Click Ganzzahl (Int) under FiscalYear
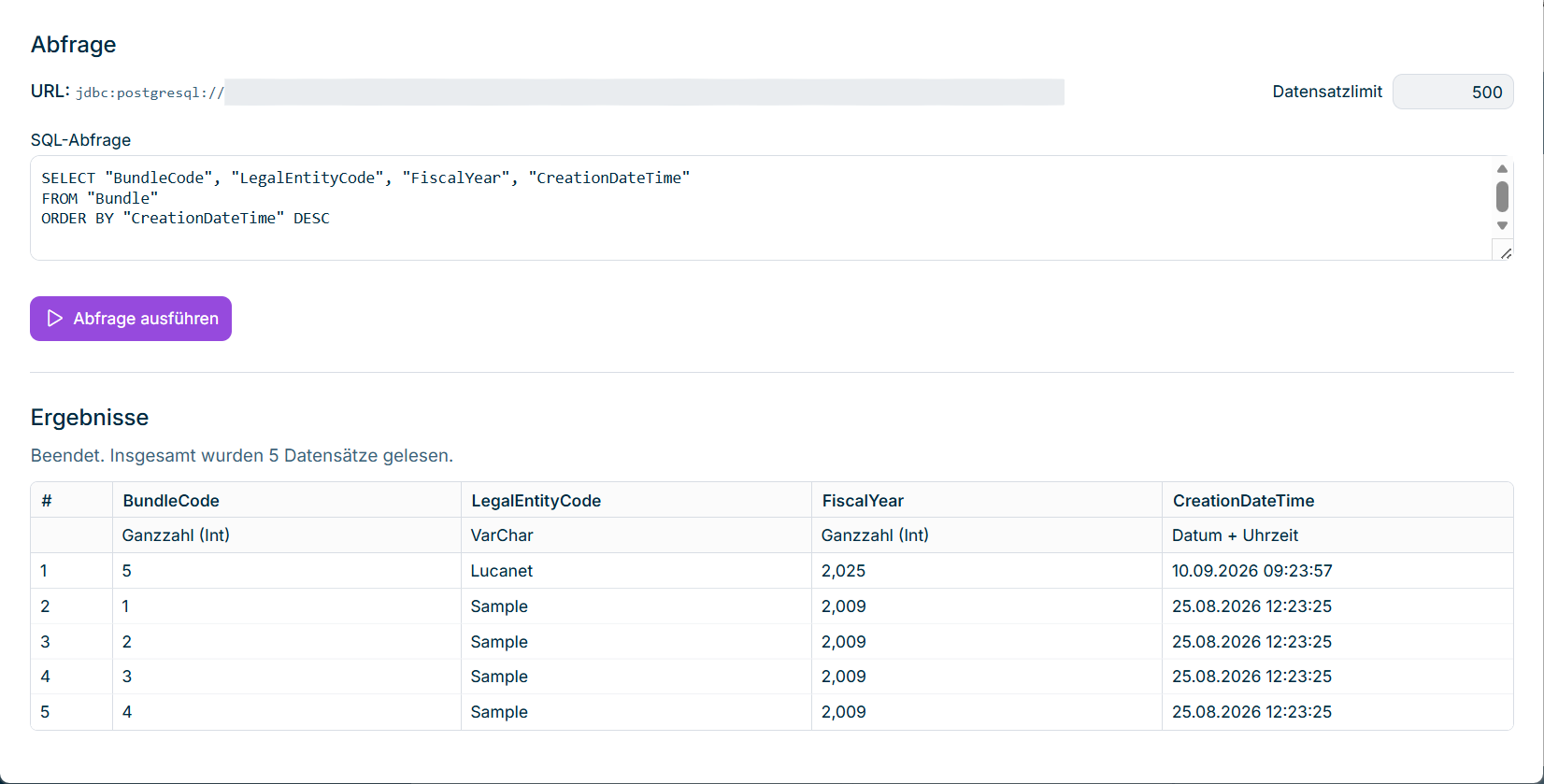Screen dimensions: 1544x784 pyautogui.click(x=875, y=535)
